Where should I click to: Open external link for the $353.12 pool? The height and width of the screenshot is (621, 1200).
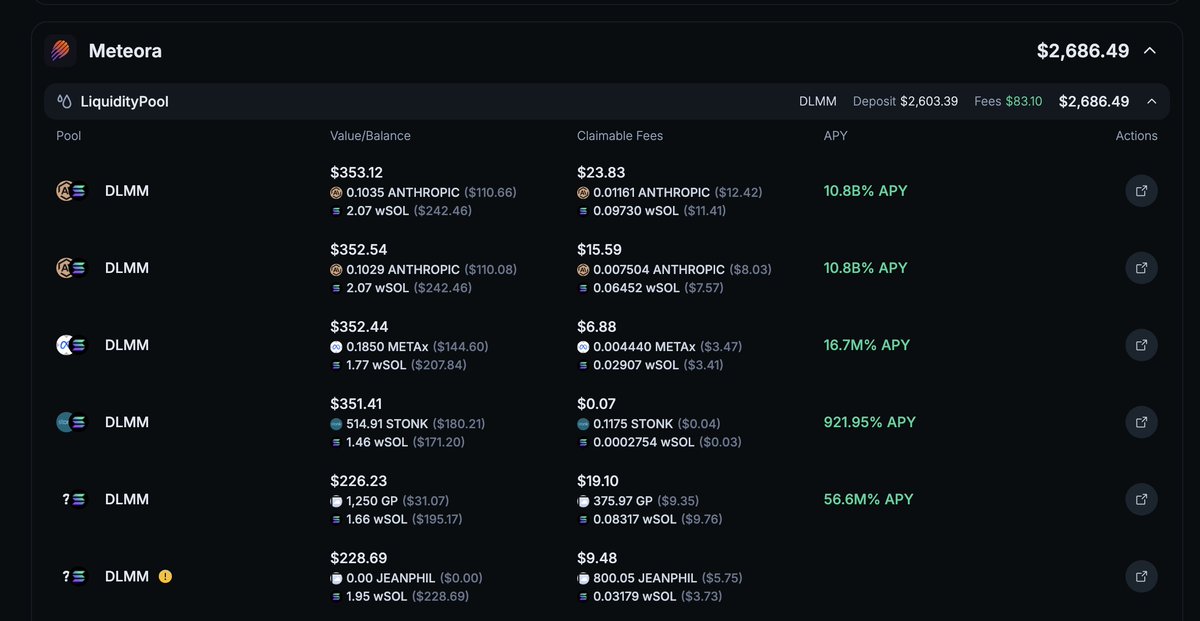[x=1142, y=191]
